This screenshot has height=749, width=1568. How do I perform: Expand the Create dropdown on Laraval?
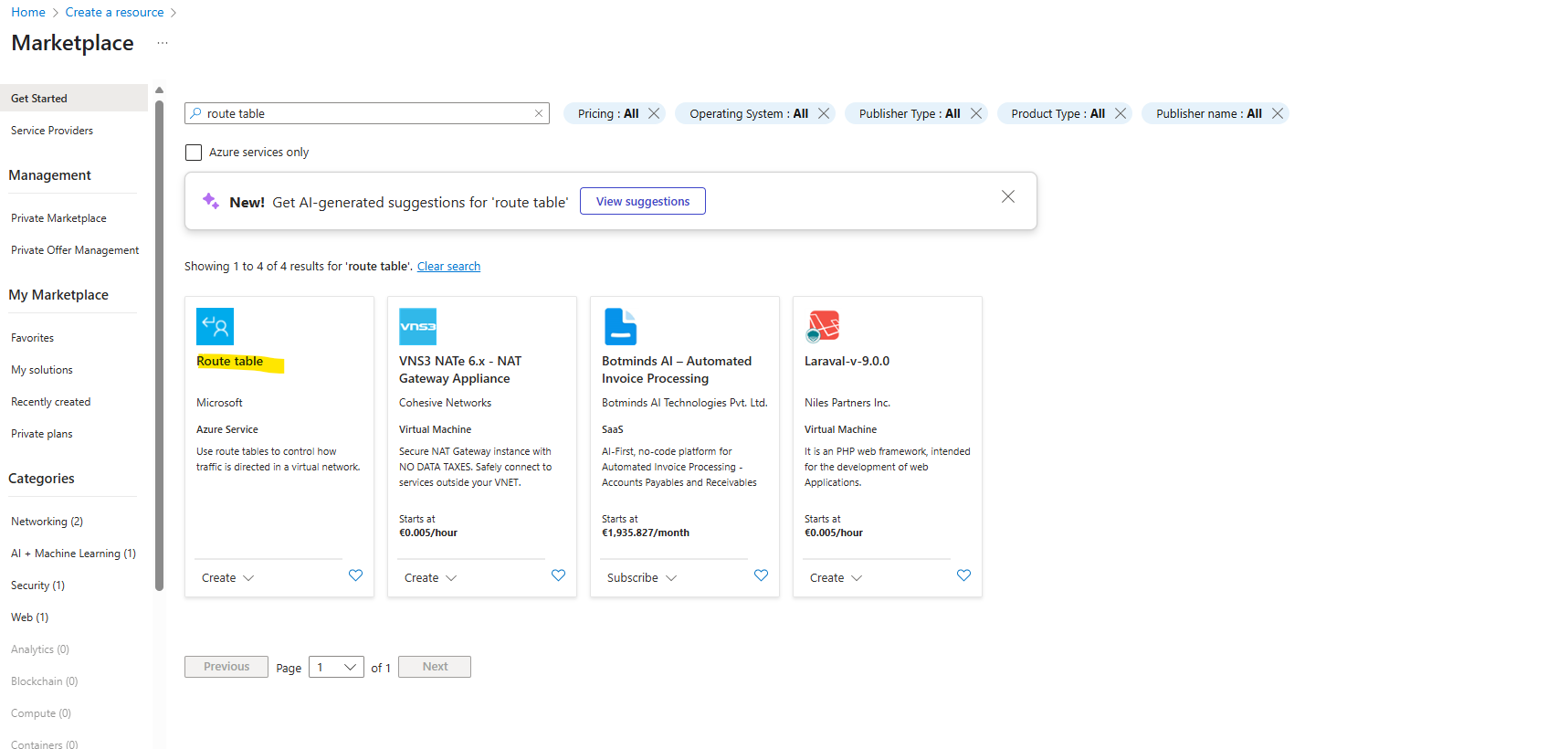(x=837, y=578)
